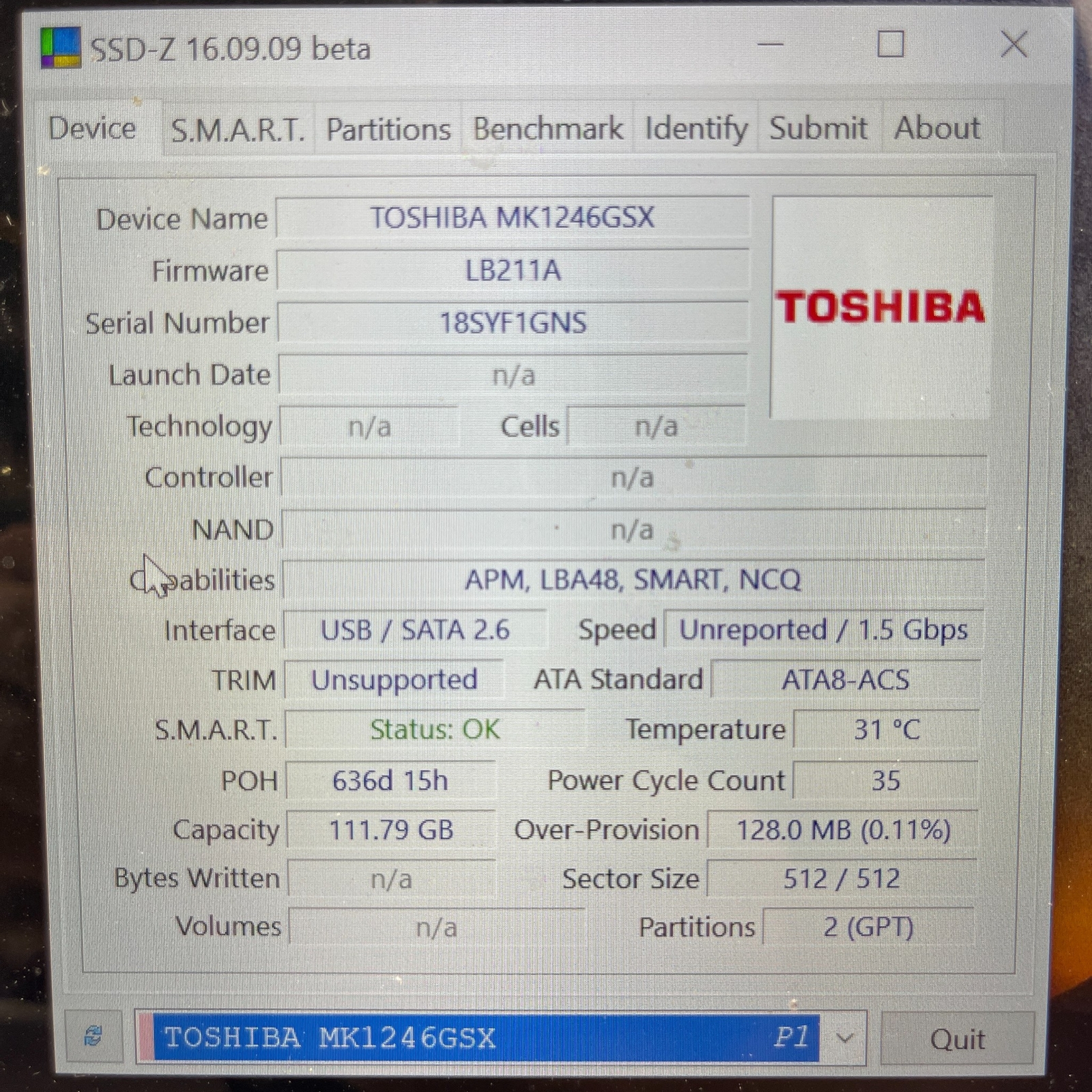Click the refresh drives icon

94,1037
